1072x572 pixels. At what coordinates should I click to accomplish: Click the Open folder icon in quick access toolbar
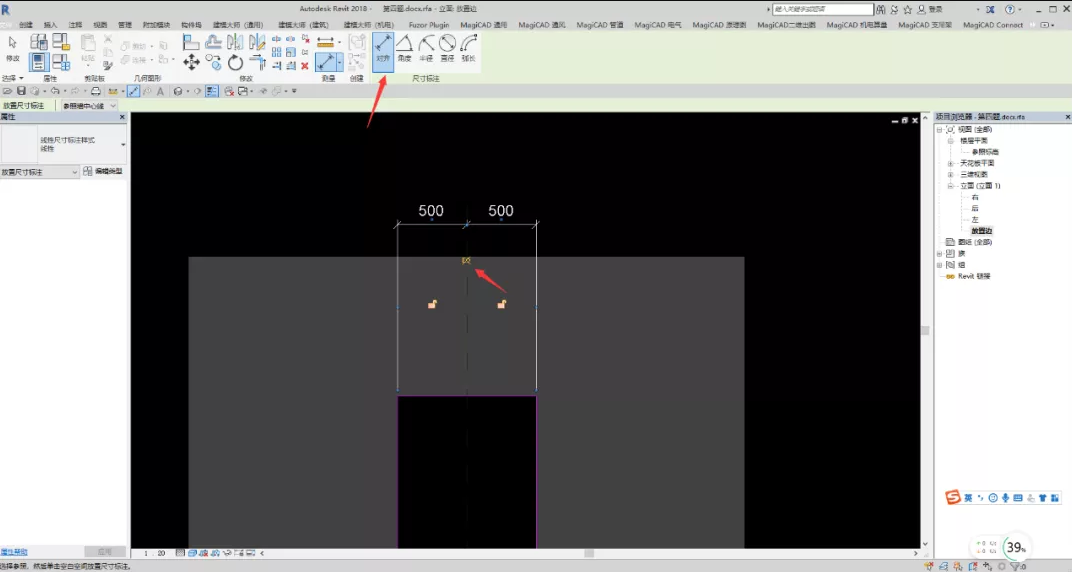pos(7,91)
